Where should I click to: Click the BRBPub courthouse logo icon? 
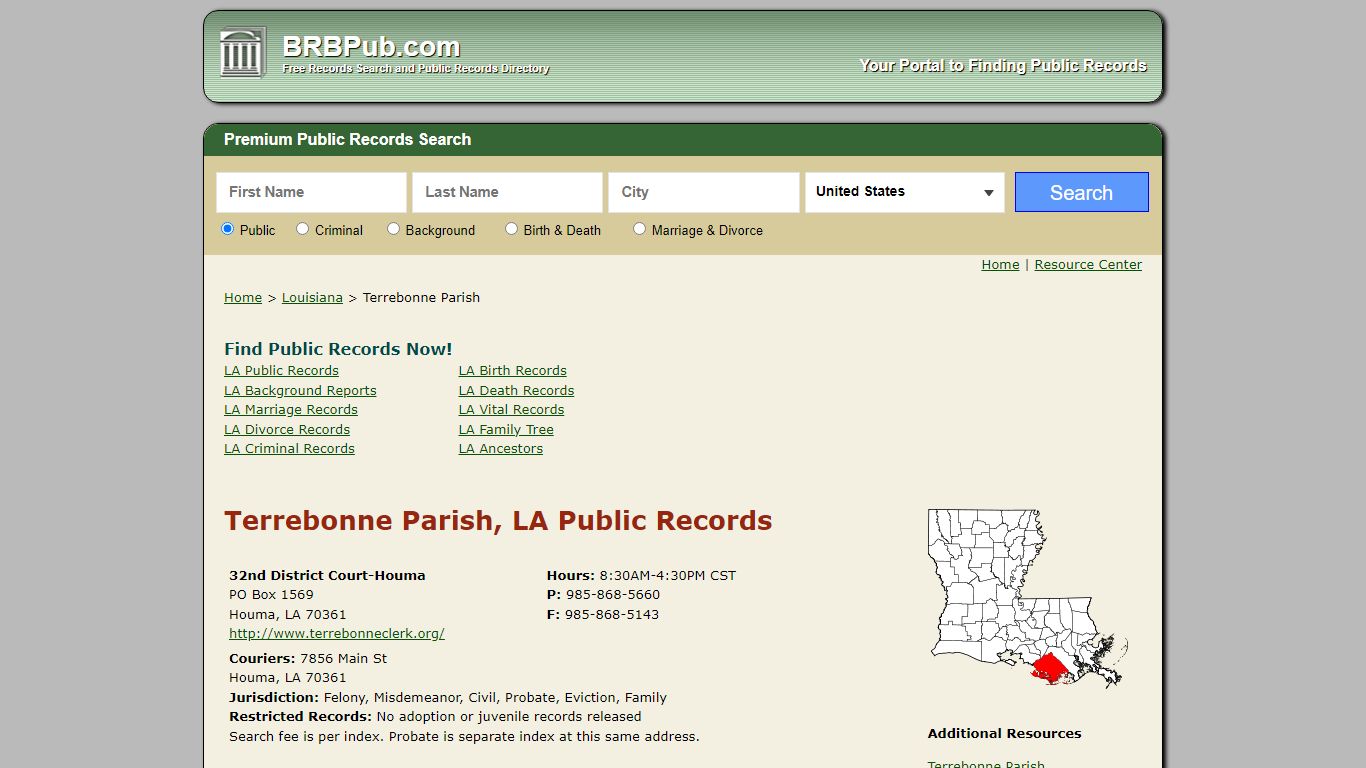tap(243, 53)
